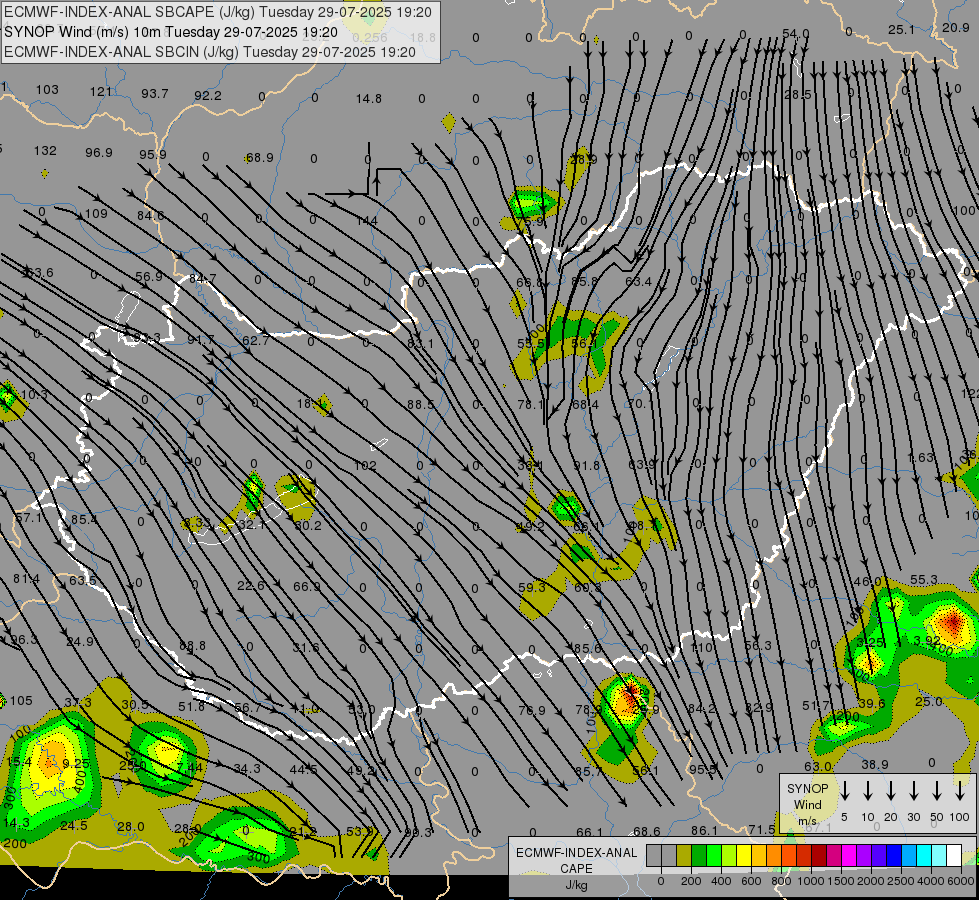Click the map value 38.9
979x900 pixels.
pos(875,764)
